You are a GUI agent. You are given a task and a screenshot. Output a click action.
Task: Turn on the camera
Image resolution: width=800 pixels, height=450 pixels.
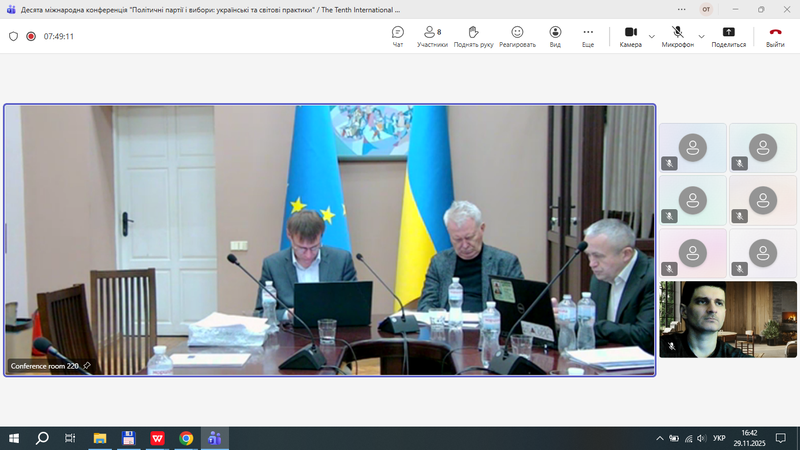coord(630,36)
